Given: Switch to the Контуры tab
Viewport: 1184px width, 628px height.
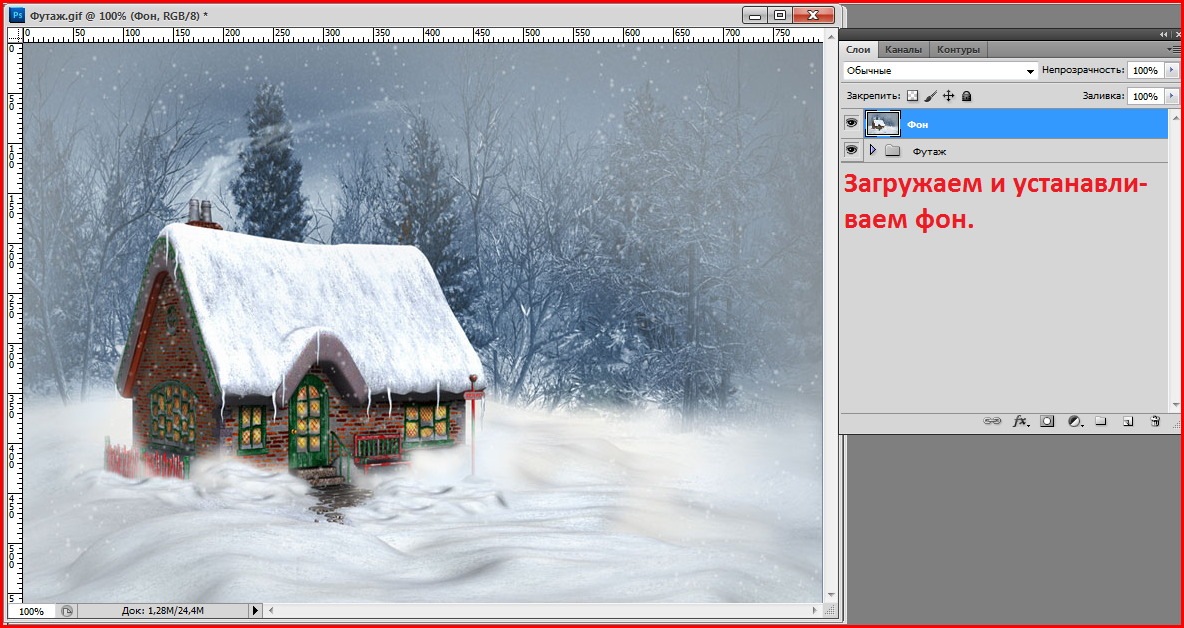Looking at the screenshot, I should (x=958, y=50).
